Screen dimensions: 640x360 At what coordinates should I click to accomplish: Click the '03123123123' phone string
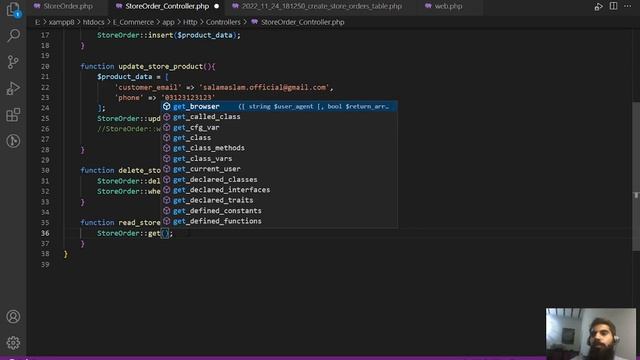click(188, 98)
